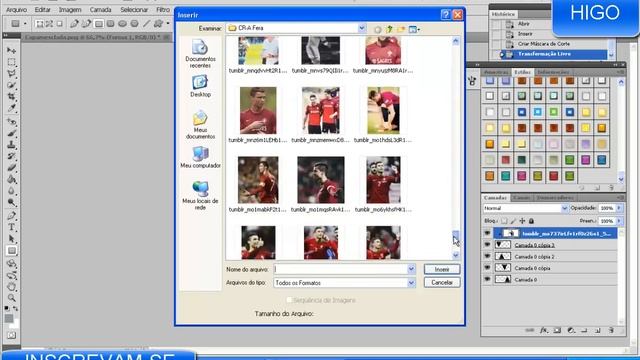Select the Eyedropper tool
Screen dimensions: 640x360
(11, 108)
